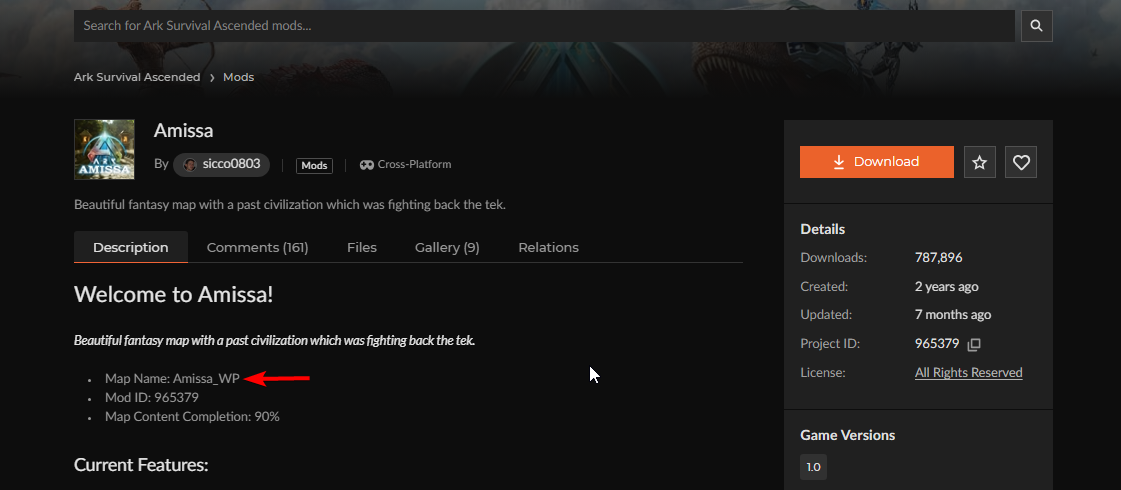Image resolution: width=1121 pixels, height=490 pixels.
Task: Copy the Project ID using copy icon
Action: pyautogui.click(x=974, y=344)
